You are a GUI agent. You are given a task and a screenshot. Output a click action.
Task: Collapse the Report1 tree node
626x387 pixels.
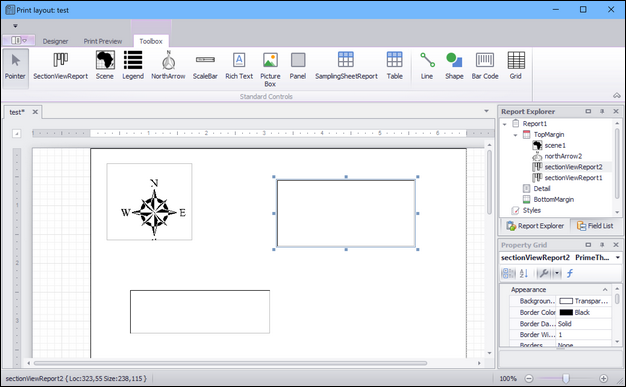tap(505, 124)
